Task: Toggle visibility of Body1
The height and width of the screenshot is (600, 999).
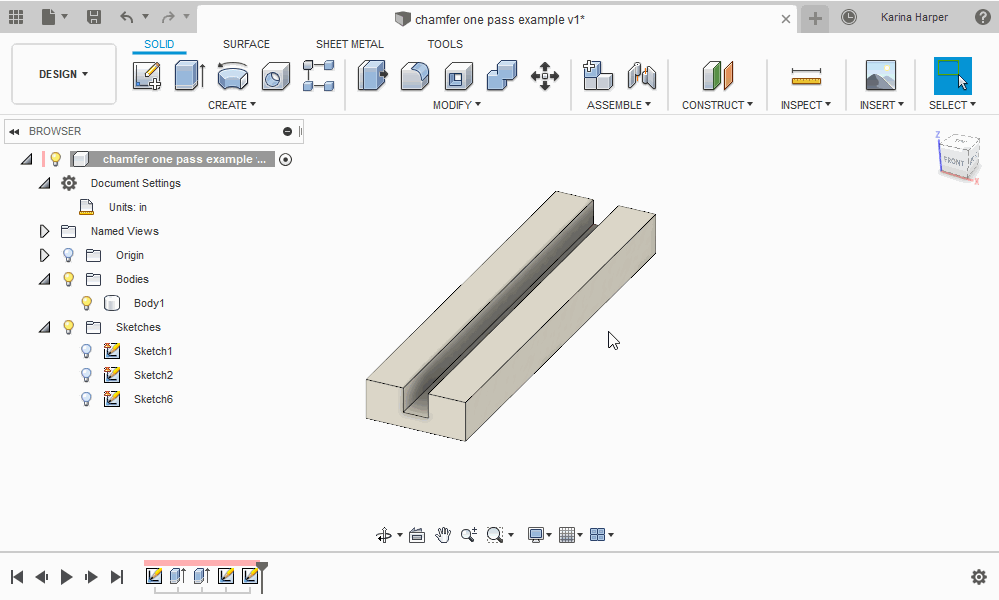Action: 85,303
